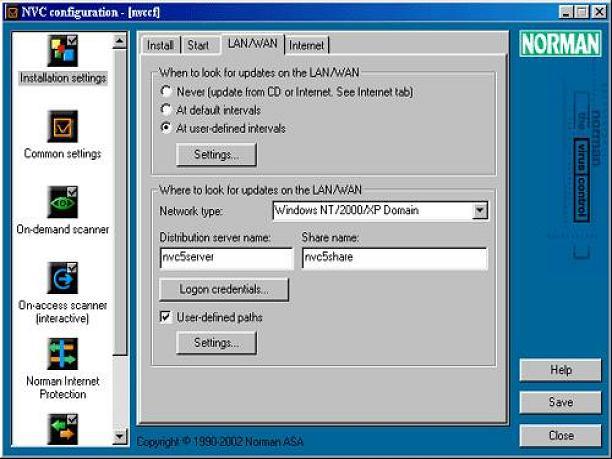Open Settings for user-defined intervals
The width and height of the screenshot is (612, 459).
click(x=216, y=155)
